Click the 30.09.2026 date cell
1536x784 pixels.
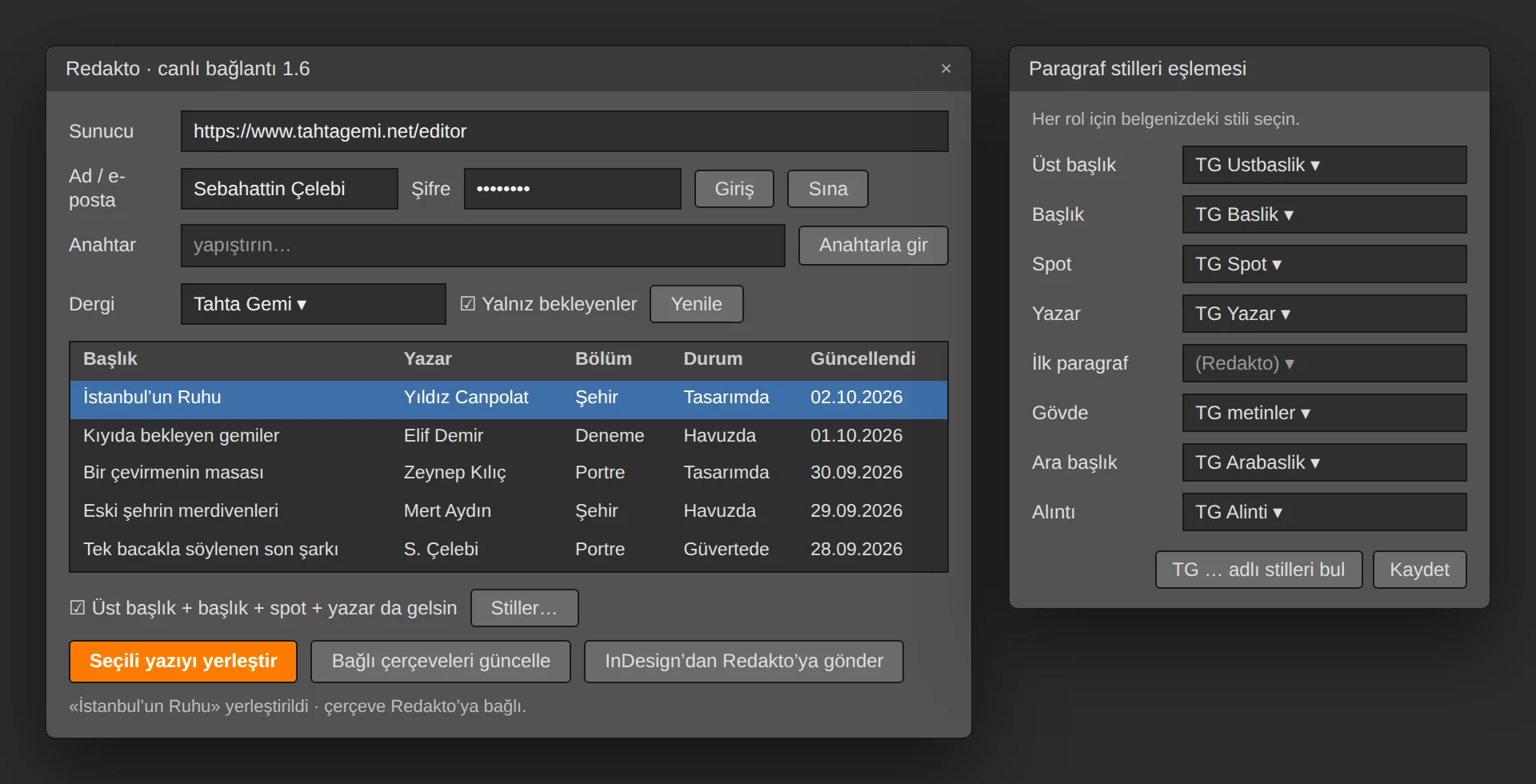click(857, 473)
